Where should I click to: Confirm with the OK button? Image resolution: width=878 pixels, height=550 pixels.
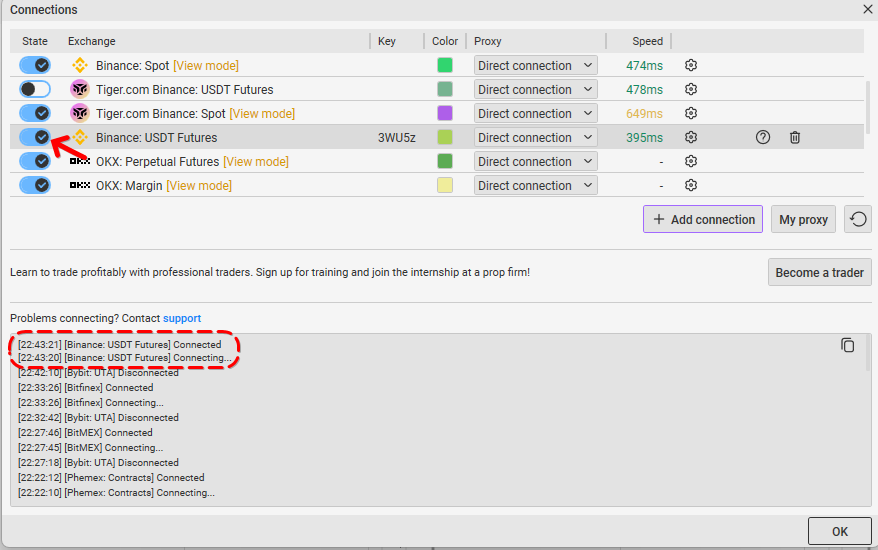tap(839, 531)
